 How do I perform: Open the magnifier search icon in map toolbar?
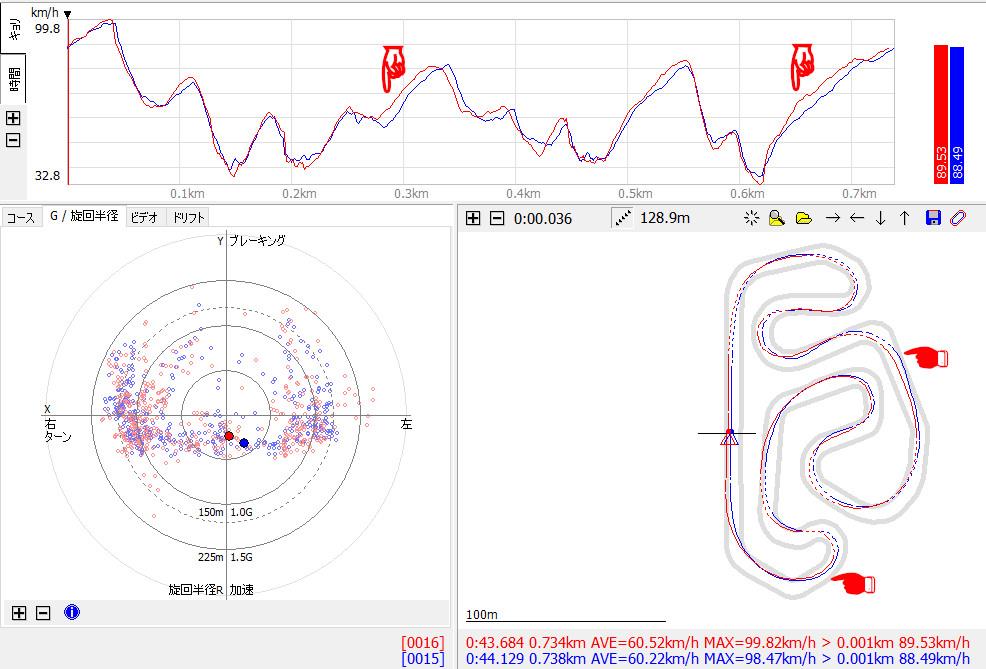coord(777,218)
